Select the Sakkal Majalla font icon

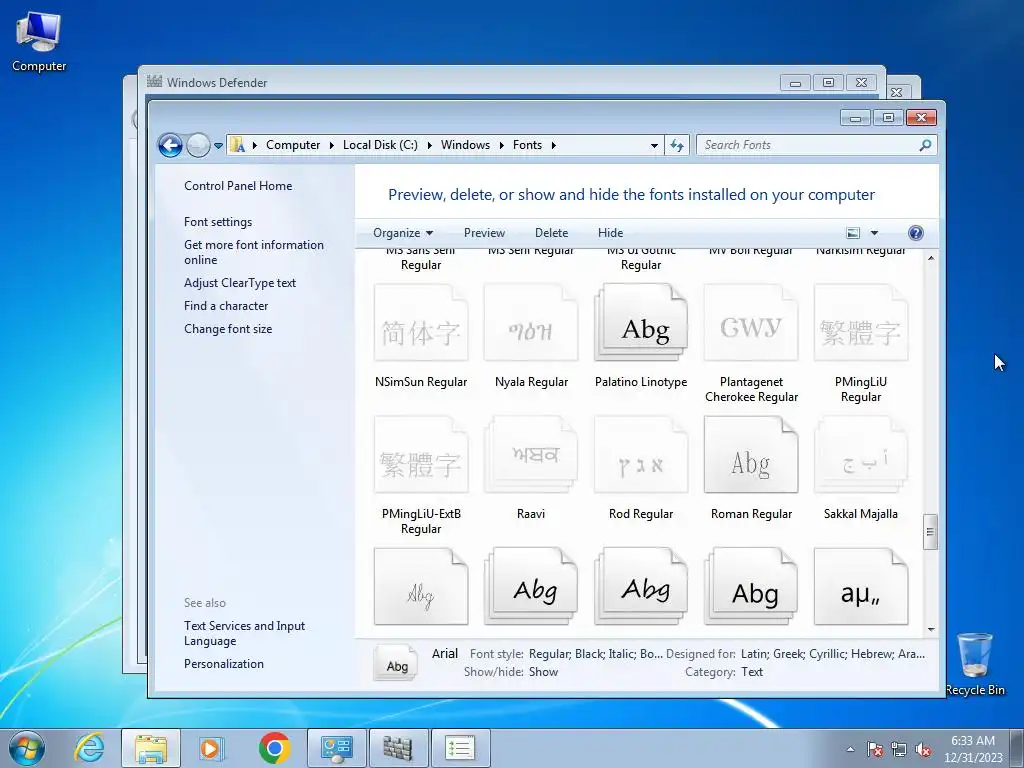click(x=861, y=455)
